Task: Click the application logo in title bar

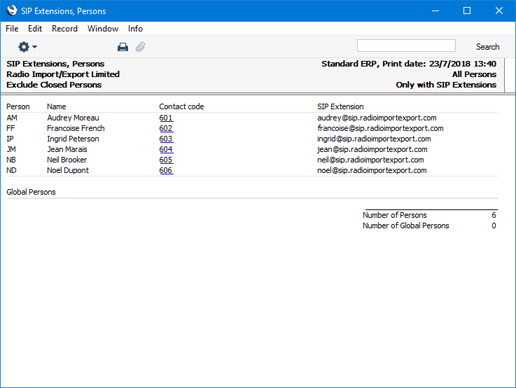Action: click(12, 11)
